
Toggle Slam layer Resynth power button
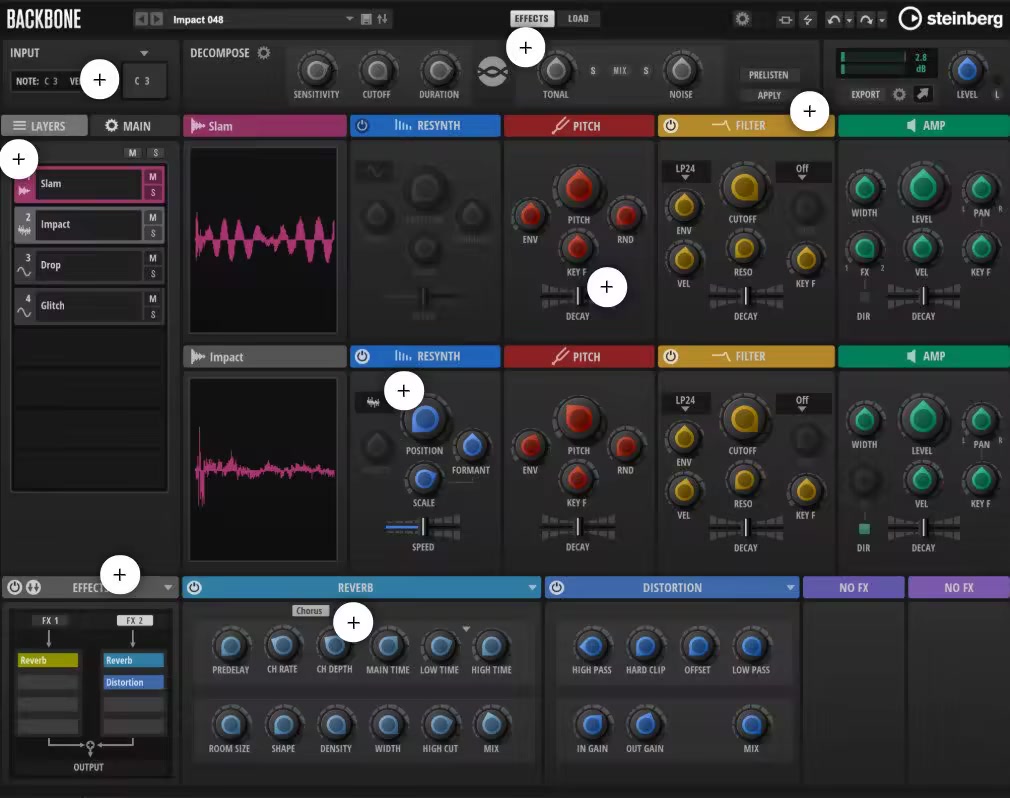click(362, 126)
